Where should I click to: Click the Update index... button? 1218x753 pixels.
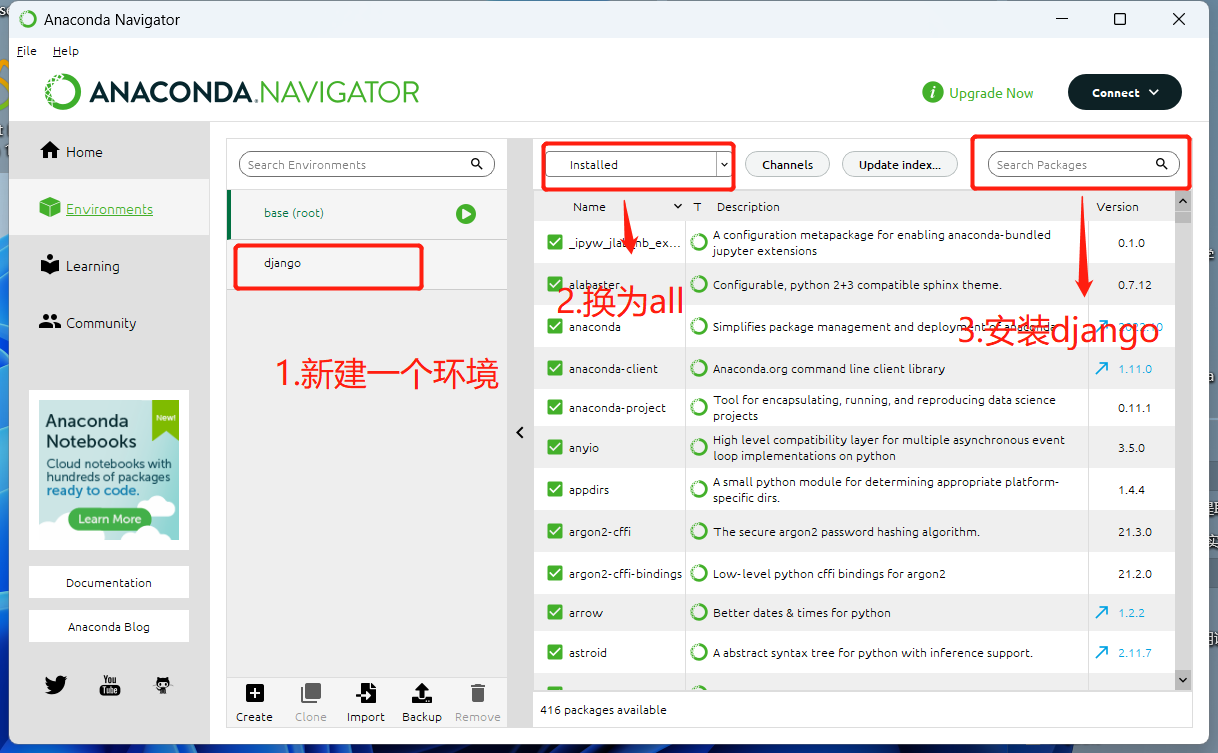click(x=900, y=165)
